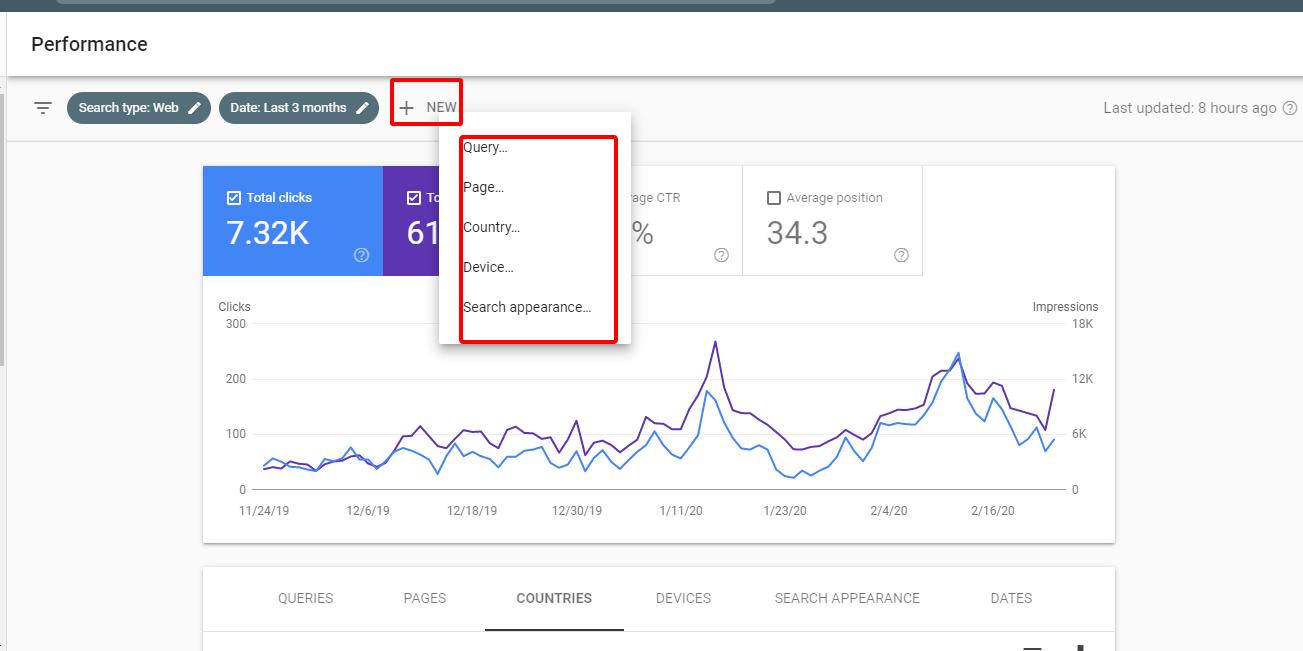The height and width of the screenshot is (651, 1303).
Task: Open the Date: Last 3 months filter
Action: click(288, 108)
